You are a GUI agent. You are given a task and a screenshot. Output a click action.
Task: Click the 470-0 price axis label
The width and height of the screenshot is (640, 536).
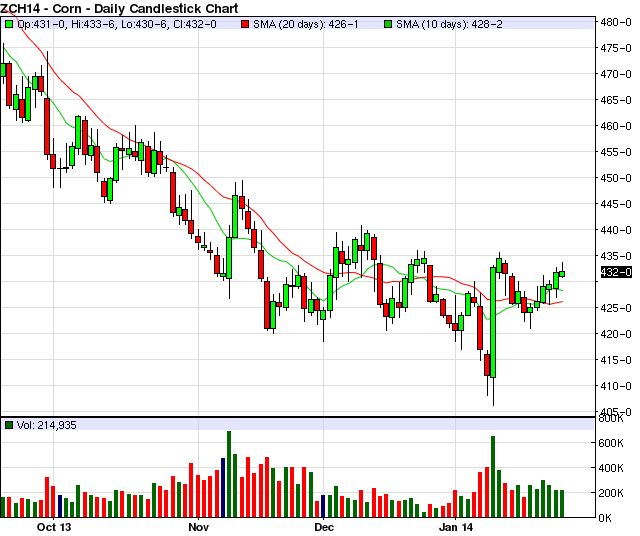[616, 74]
